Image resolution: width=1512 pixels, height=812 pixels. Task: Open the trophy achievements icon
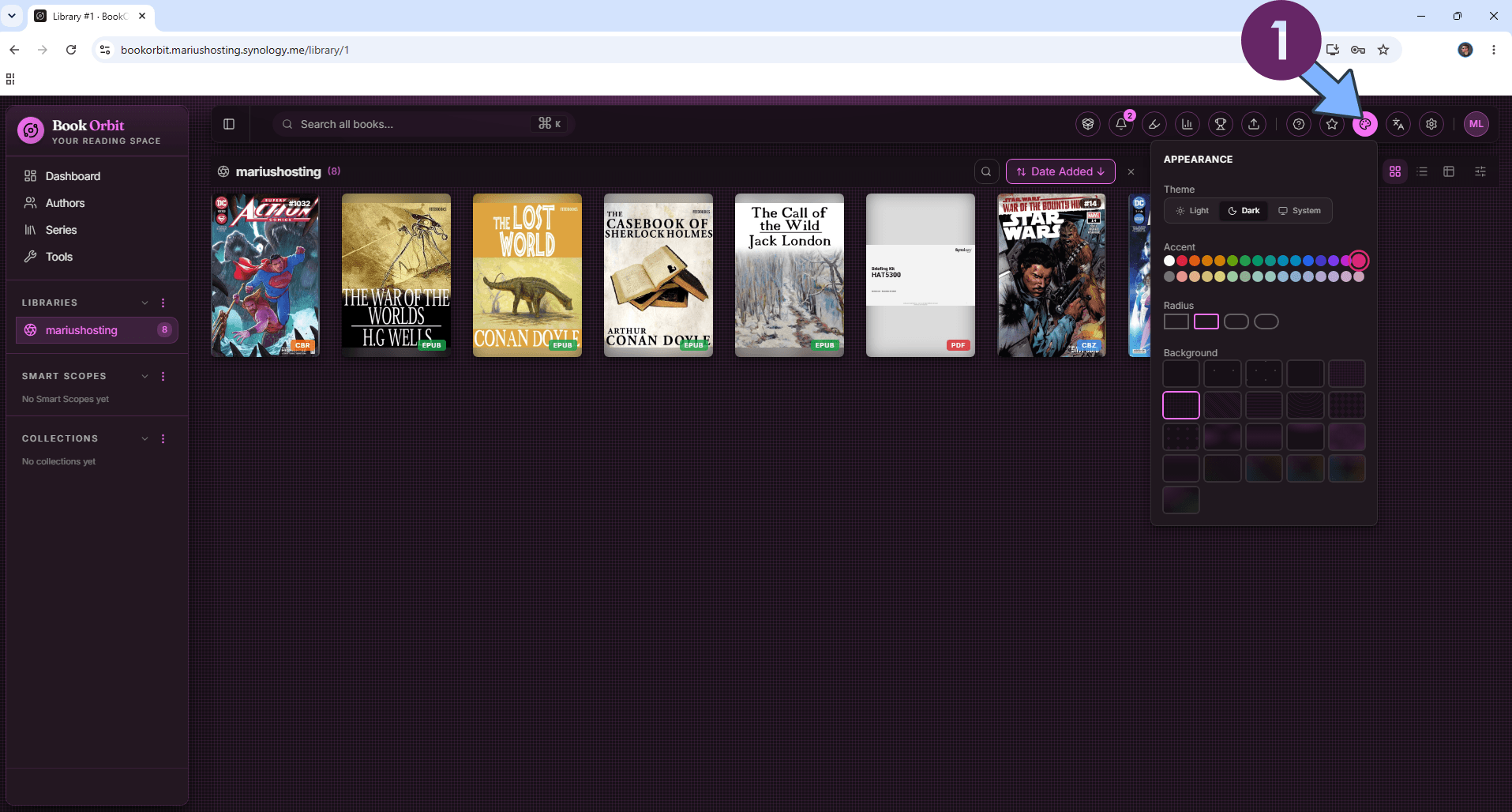click(x=1221, y=124)
